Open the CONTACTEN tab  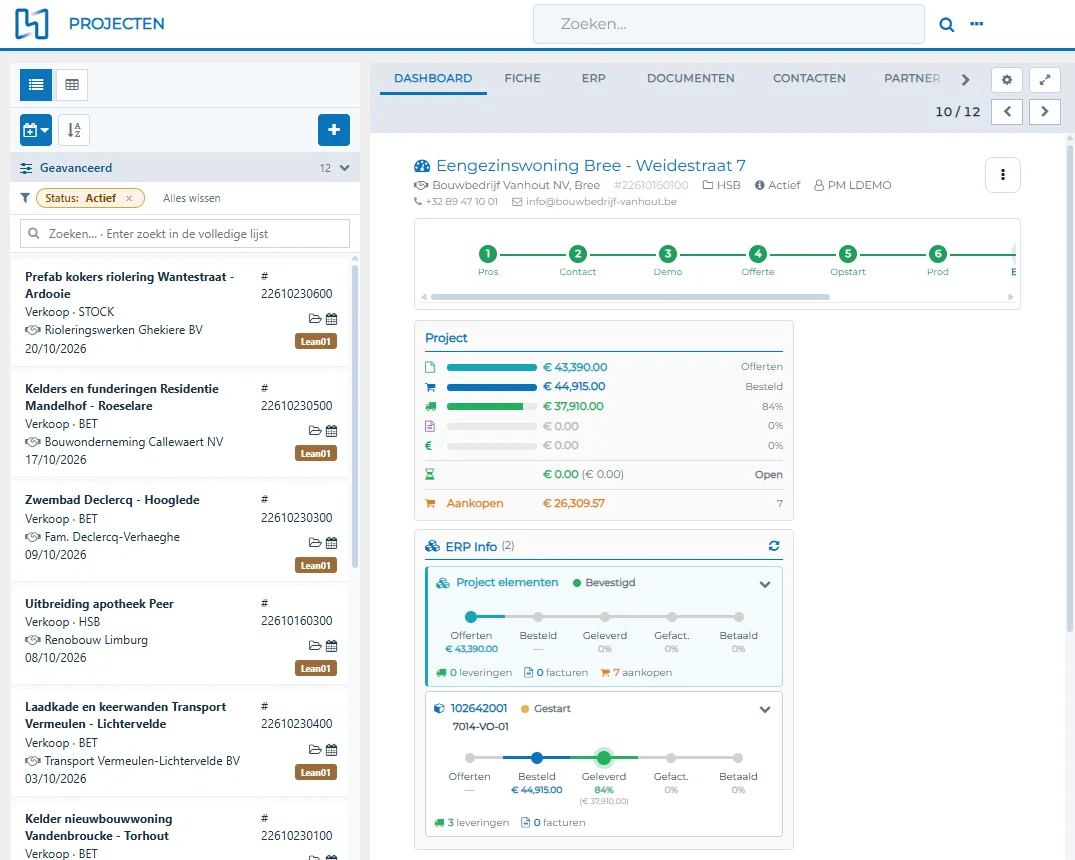pos(809,78)
